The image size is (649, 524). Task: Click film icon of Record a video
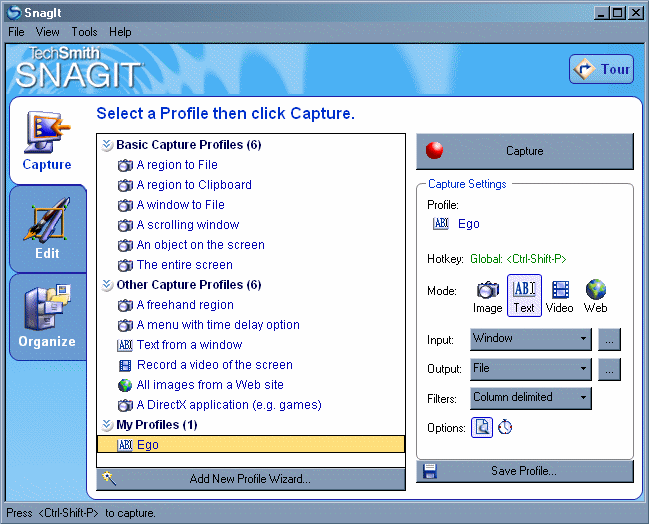pyautogui.click(x=125, y=365)
